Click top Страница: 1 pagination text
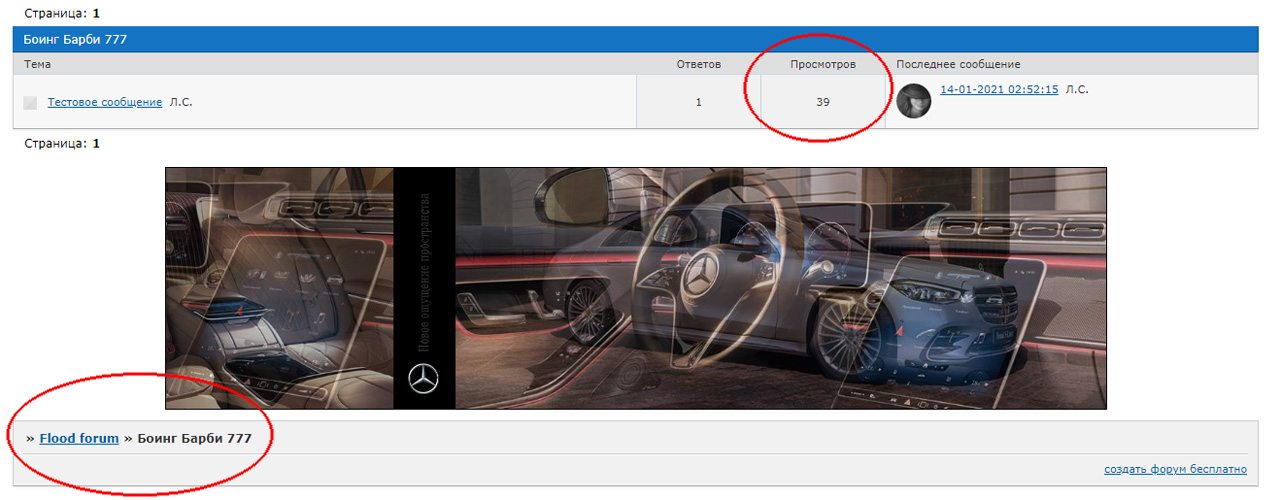The image size is (1280, 500). point(62,14)
